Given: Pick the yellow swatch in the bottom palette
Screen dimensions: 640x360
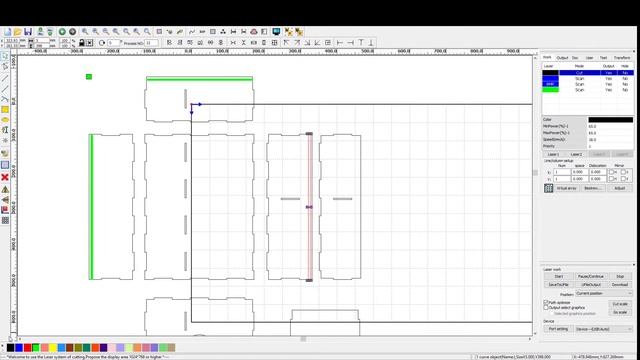Looking at the screenshot, I should pyautogui.click(x=53, y=348).
